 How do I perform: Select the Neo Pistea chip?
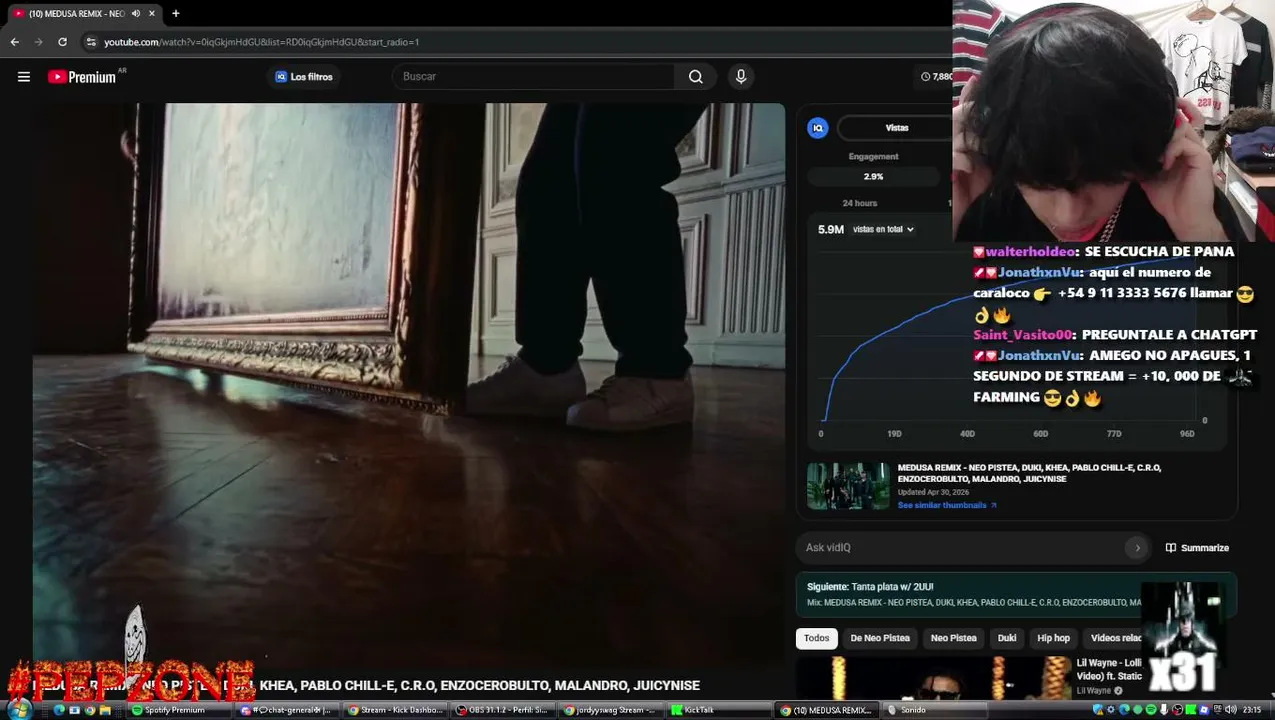(x=954, y=638)
